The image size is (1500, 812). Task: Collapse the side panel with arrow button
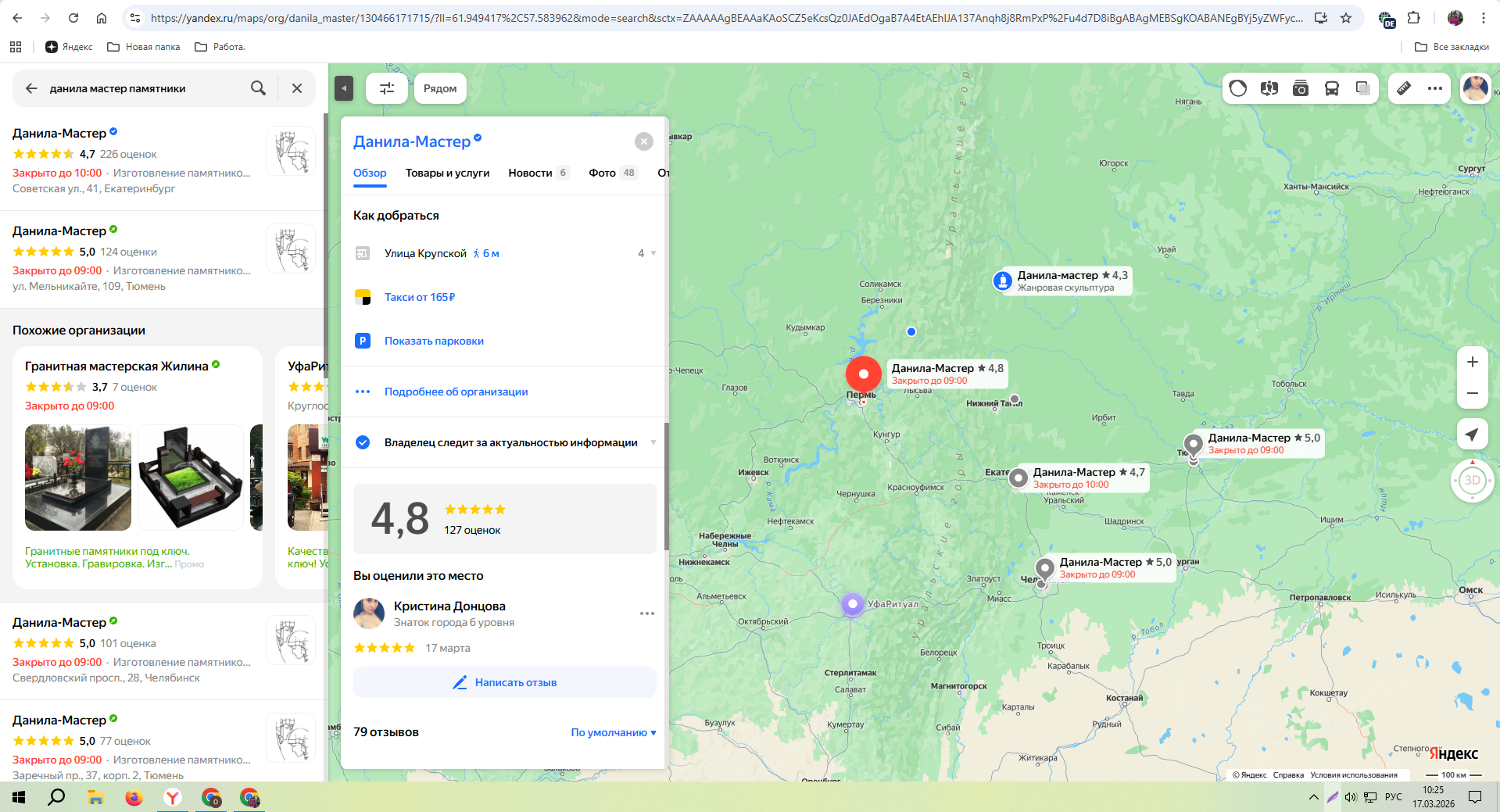coord(344,88)
